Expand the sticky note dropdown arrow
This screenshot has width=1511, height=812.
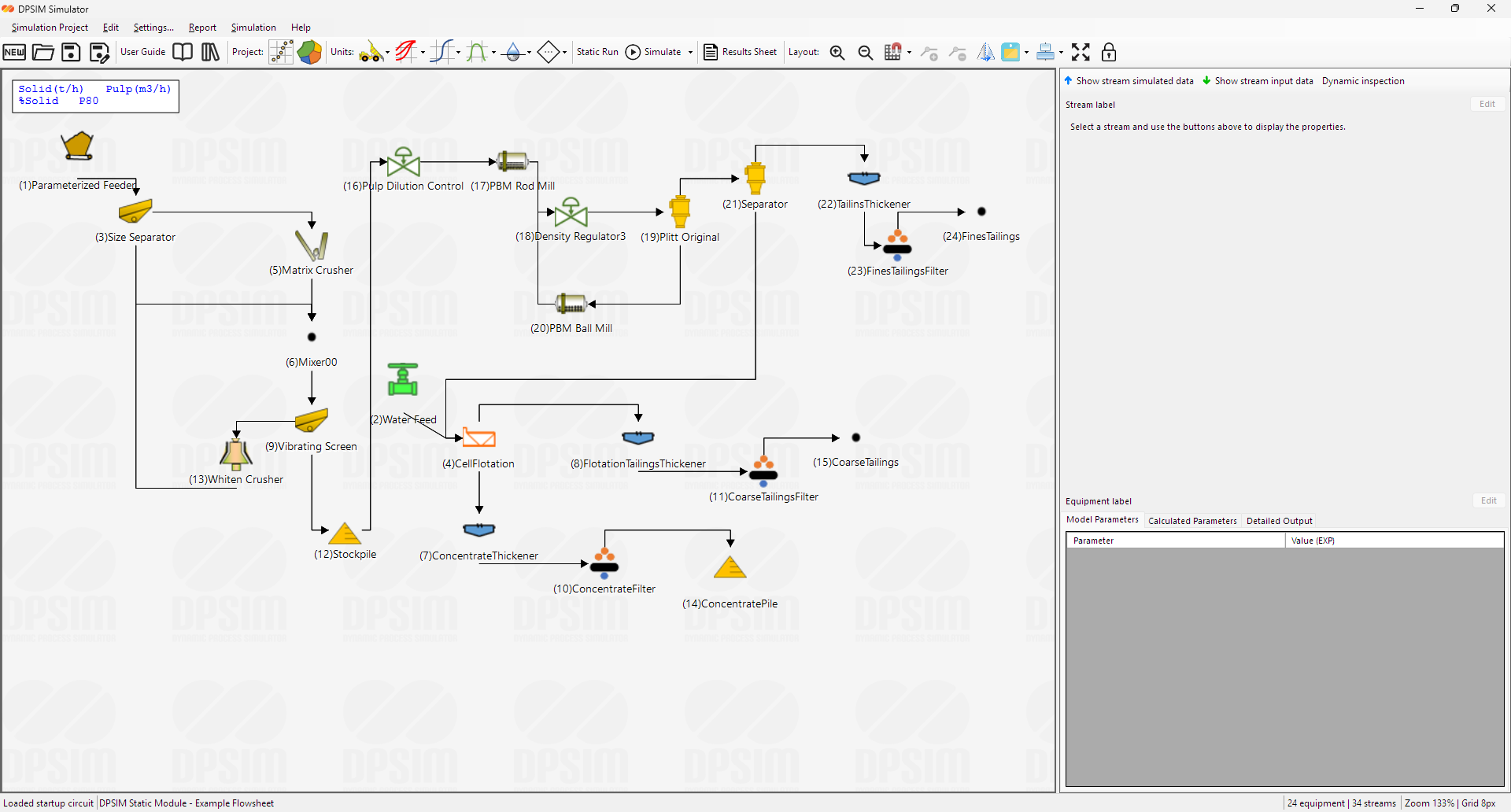pos(1026,53)
